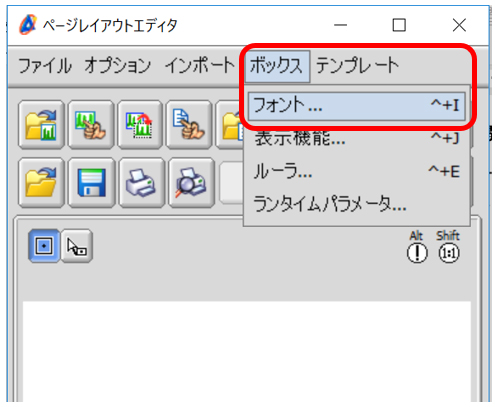Select ルーラ... menu entry

coord(356,171)
